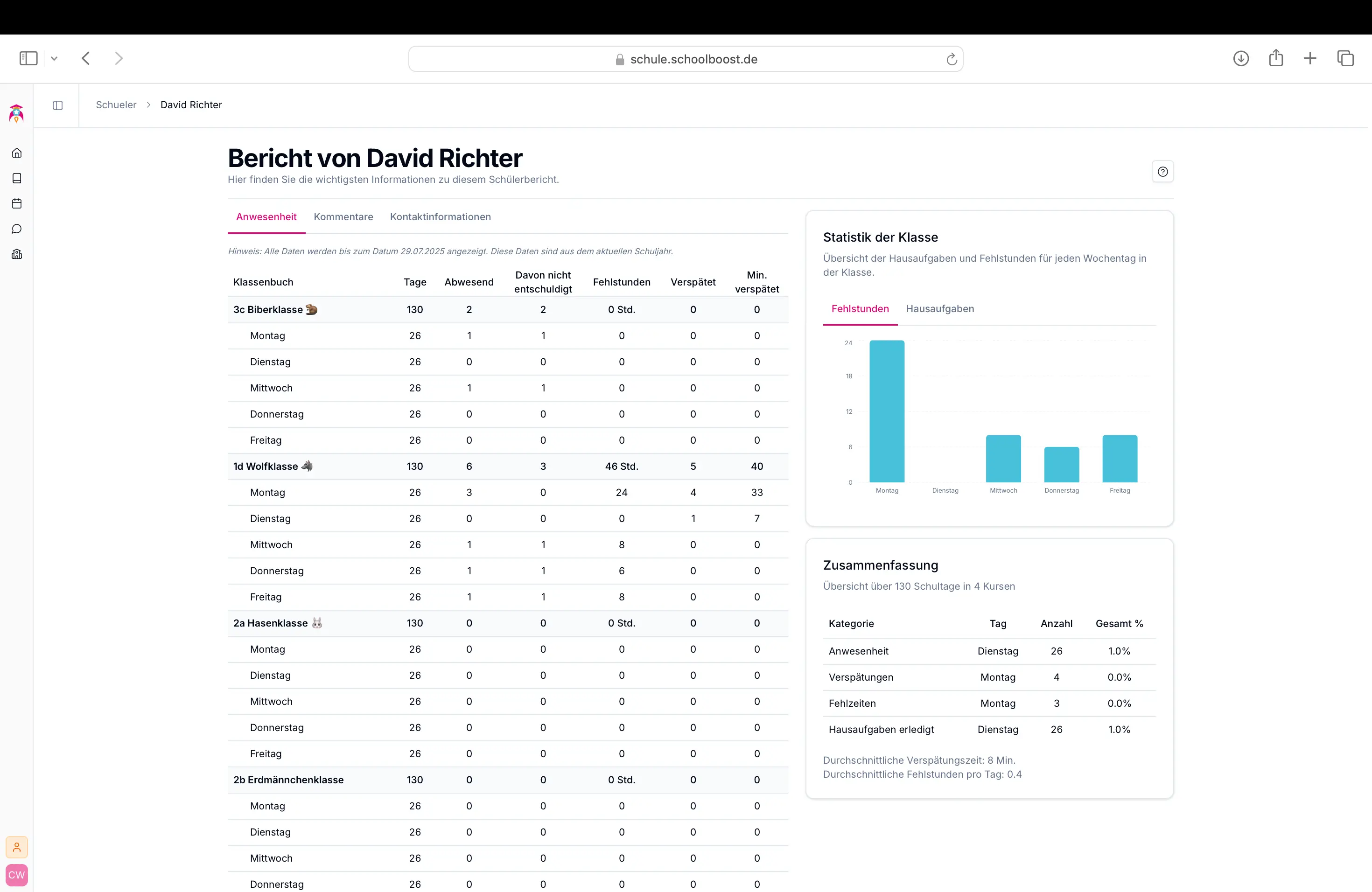The height and width of the screenshot is (892, 1372).
Task: Open the chat messages icon in sidebar
Action: click(x=17, y=229)
